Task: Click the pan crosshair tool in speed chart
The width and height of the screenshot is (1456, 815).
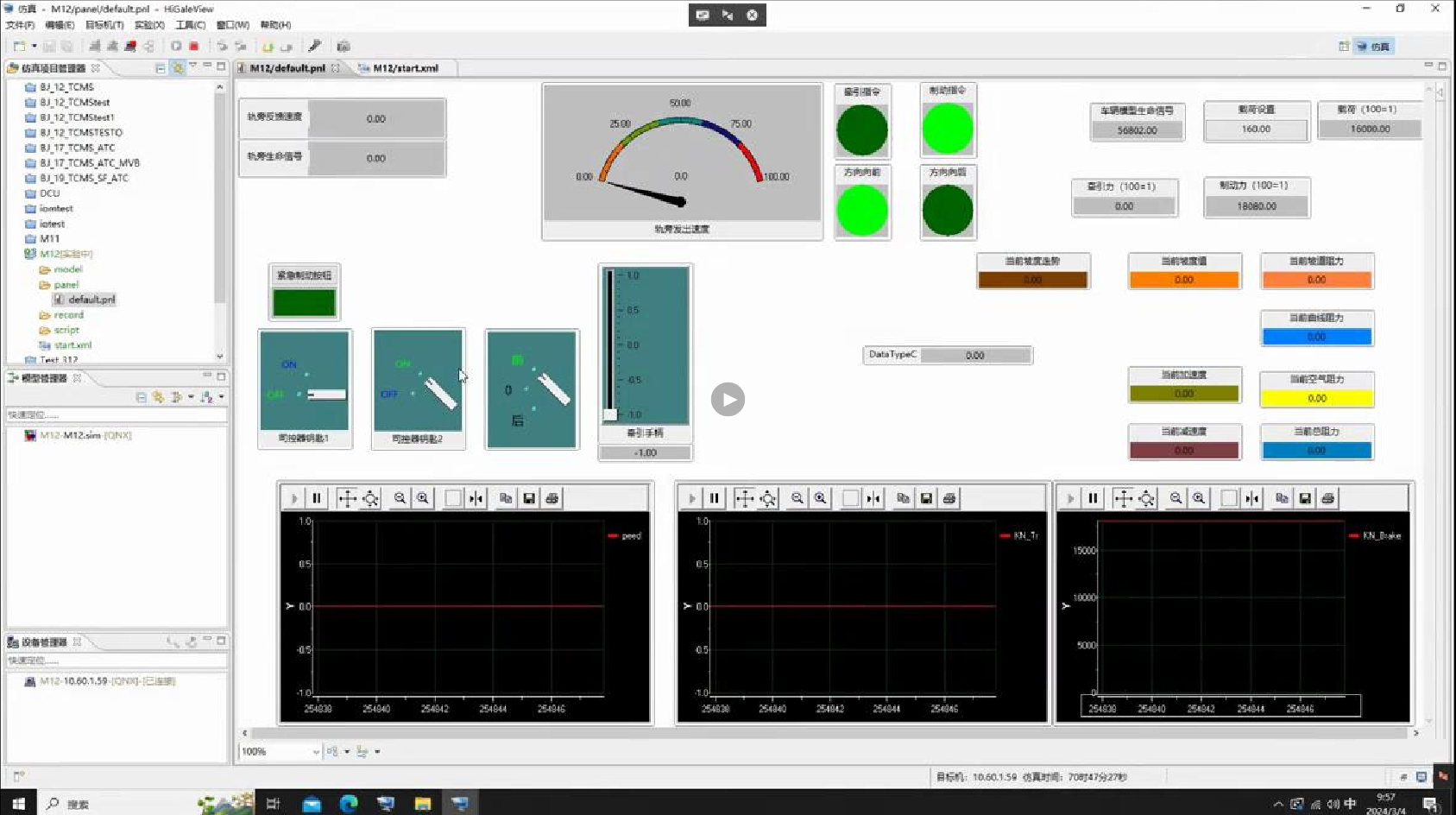Action: (347, 498)
